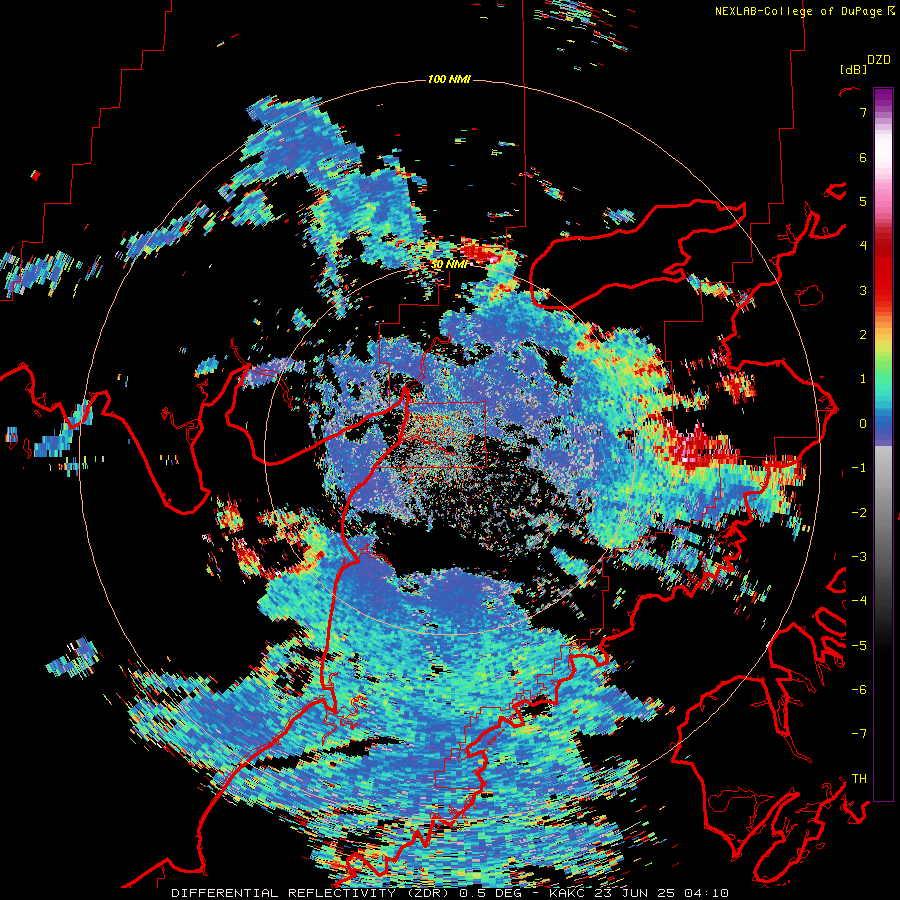Click the ZDR color scale bar
This screenshot has width=900, height=900.
click(883, 444)
